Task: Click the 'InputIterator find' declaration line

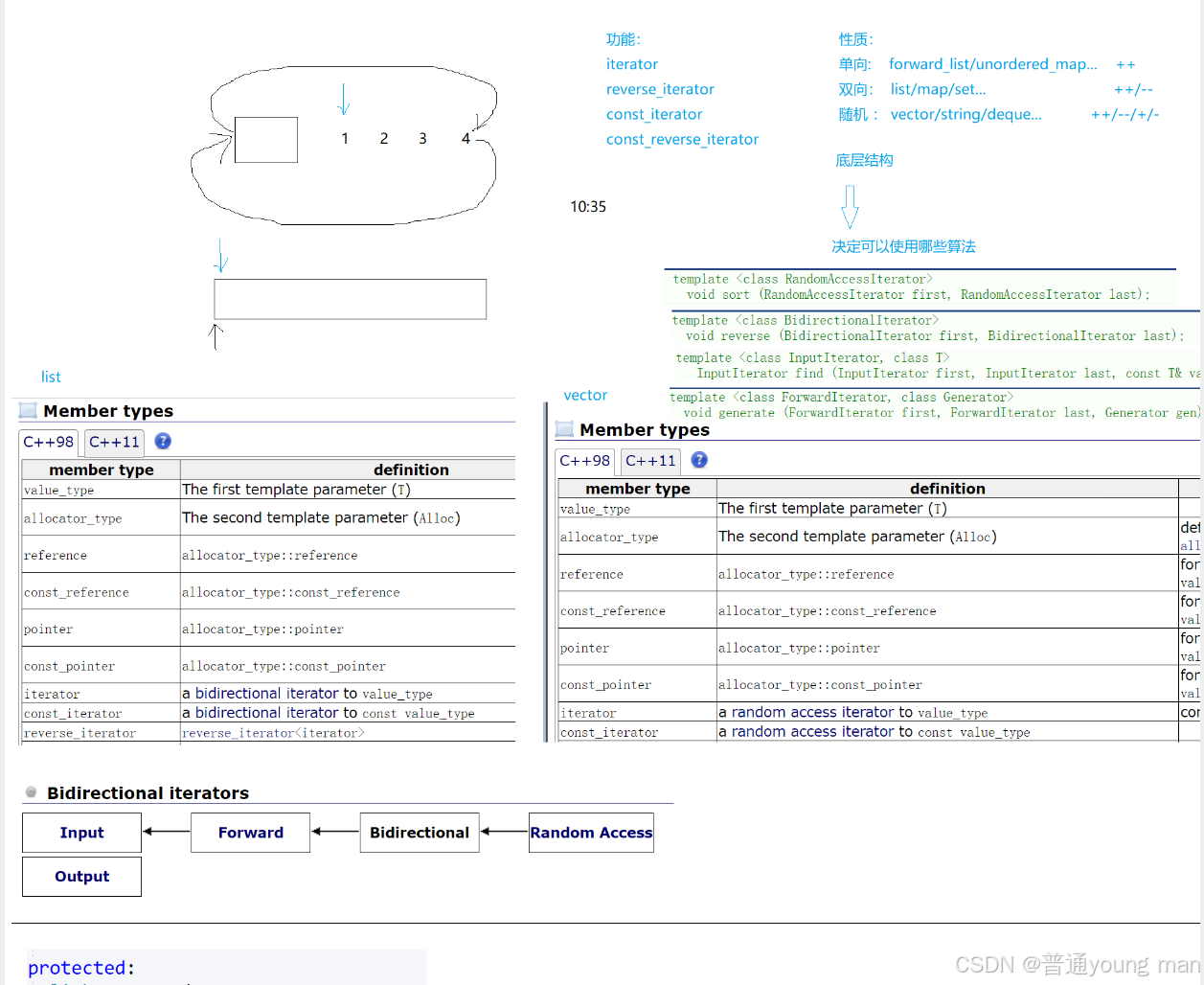Action: 948,374
